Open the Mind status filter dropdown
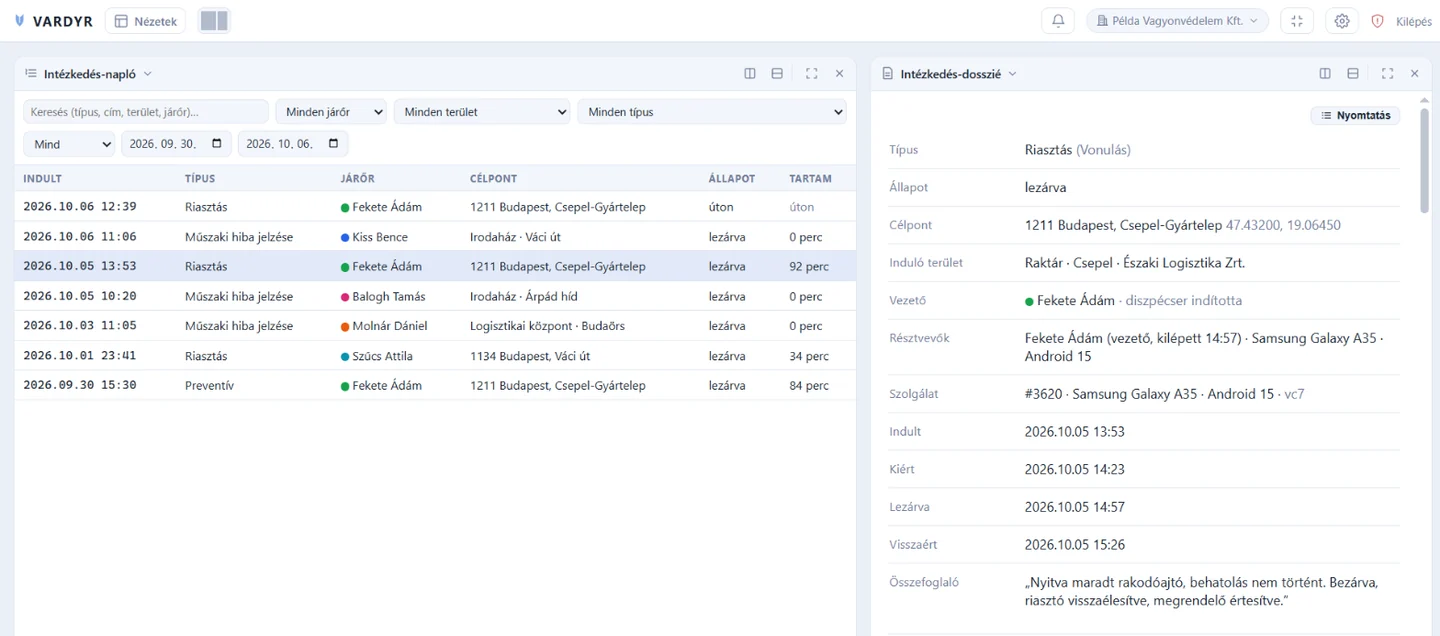This screenshot has width=1440, height=636. point(69,144)
